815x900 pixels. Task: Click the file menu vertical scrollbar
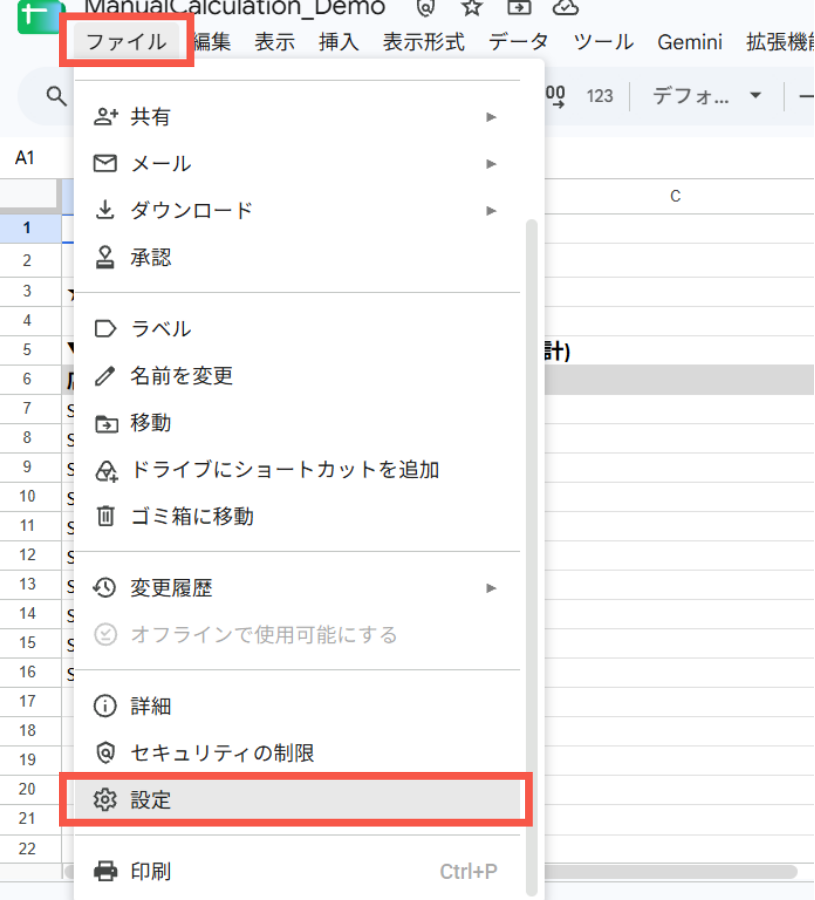coord(531,557)
